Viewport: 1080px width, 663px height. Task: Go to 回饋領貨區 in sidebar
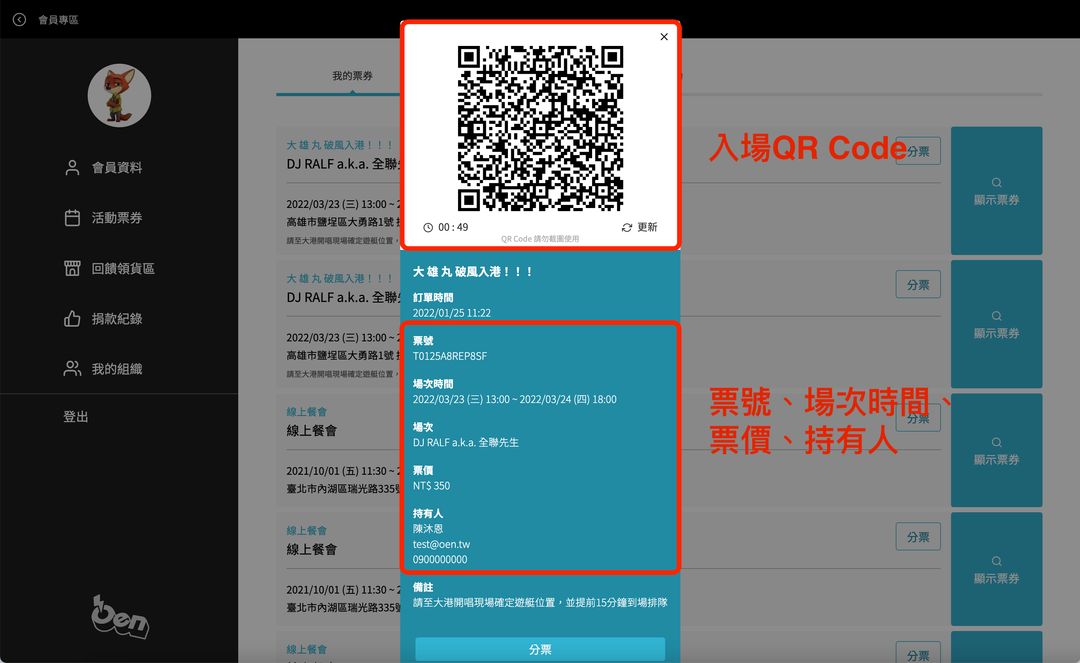click(x=122, y=268)
